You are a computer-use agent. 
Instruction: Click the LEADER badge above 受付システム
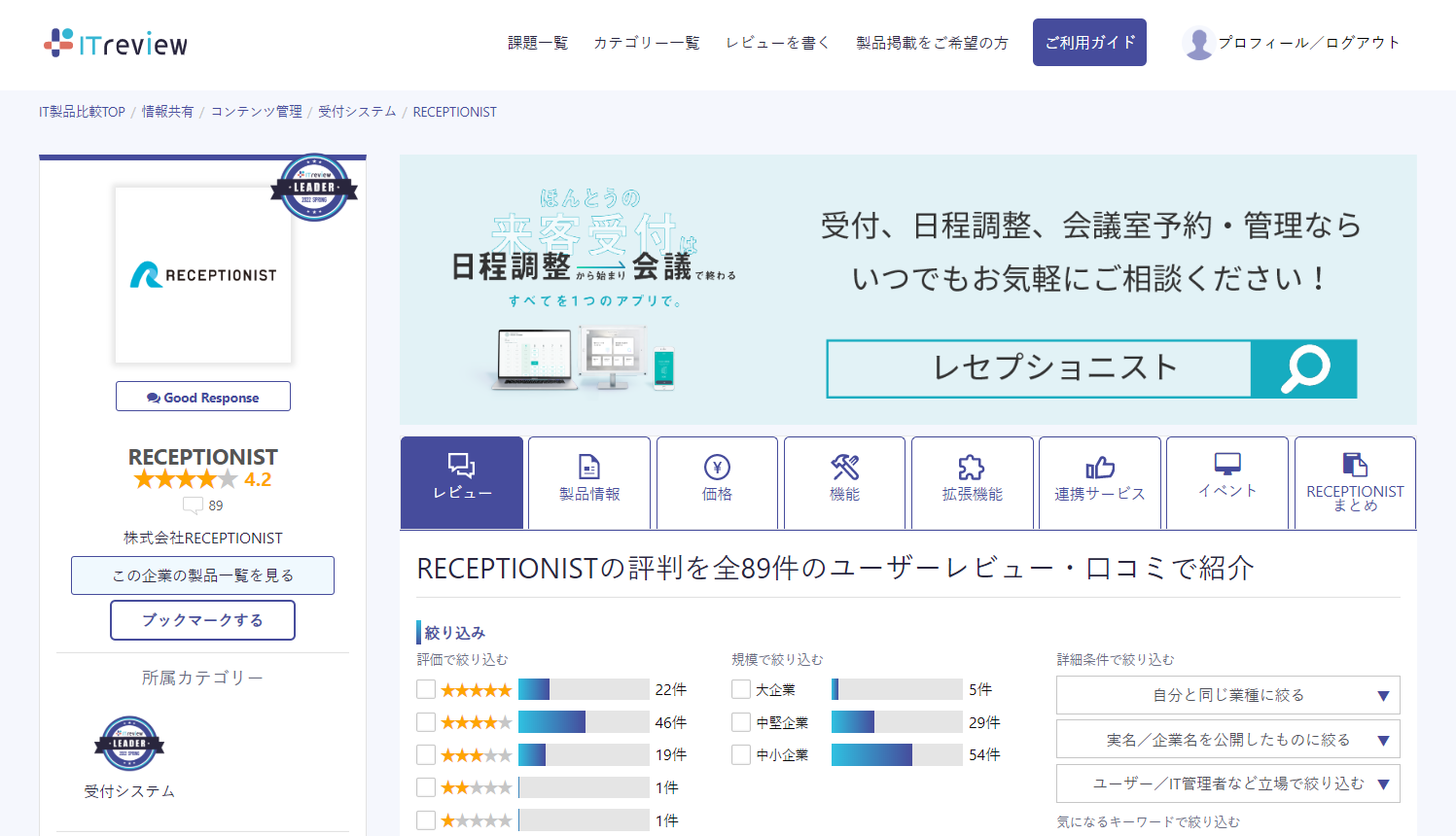pyautogui.click(x=129, y=744)
